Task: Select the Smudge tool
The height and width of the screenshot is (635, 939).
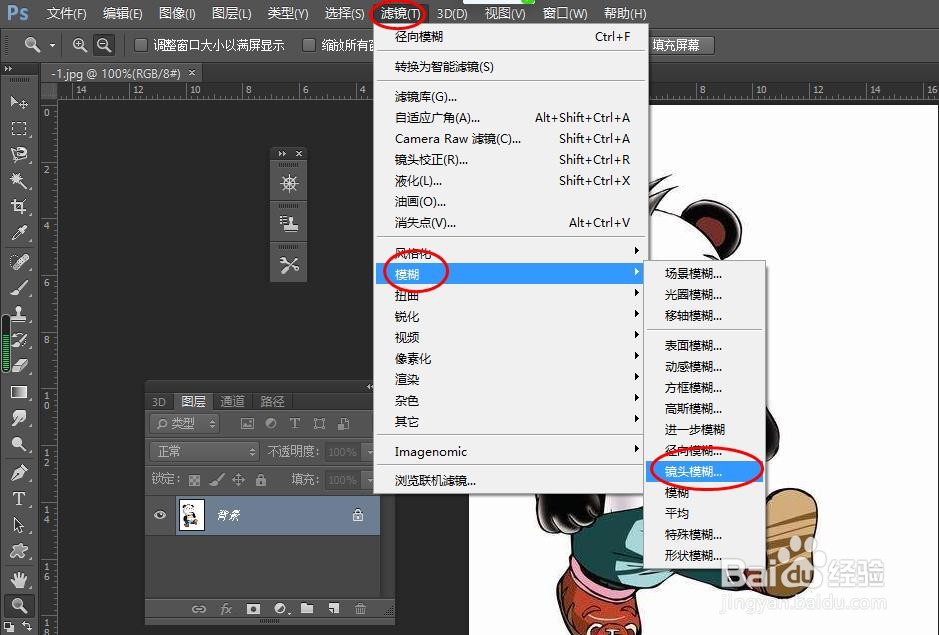Action: tap(19, 418)
